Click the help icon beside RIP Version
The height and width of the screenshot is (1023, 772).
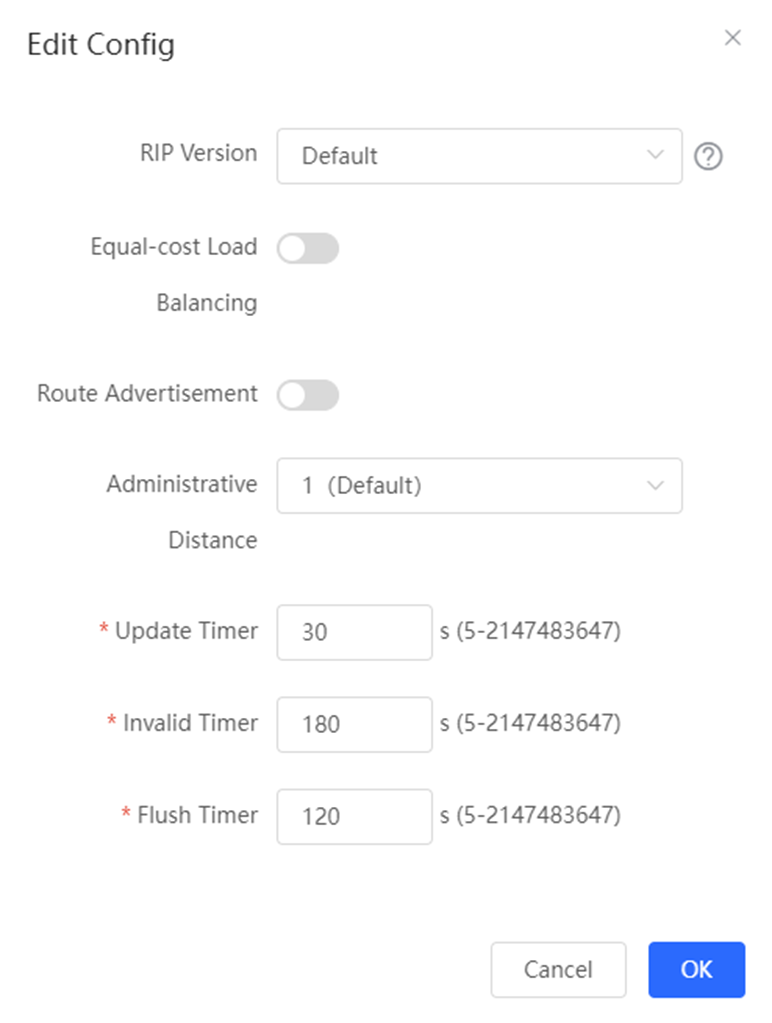coord(708,157)
